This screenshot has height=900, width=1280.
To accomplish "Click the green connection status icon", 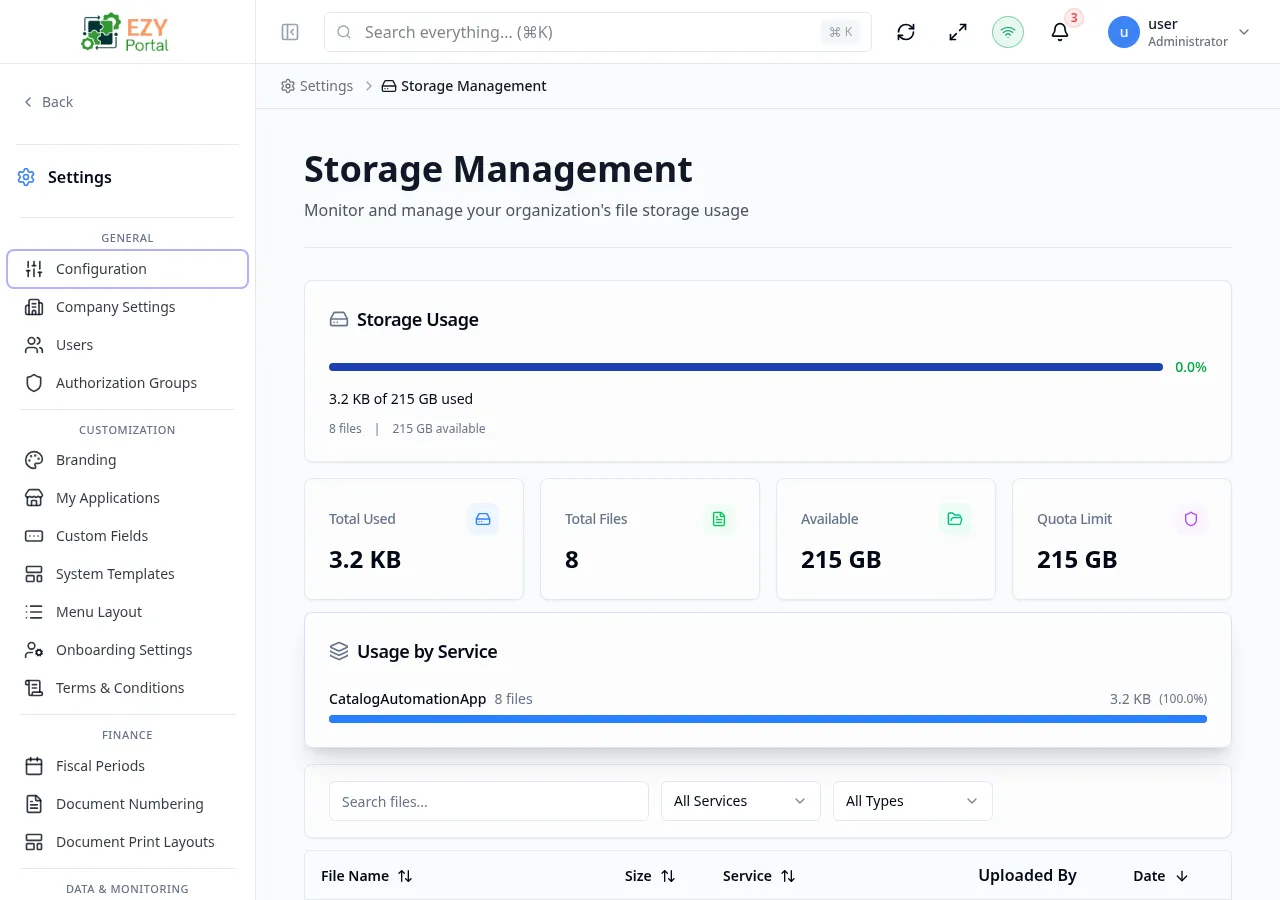I will (1008, 32).
